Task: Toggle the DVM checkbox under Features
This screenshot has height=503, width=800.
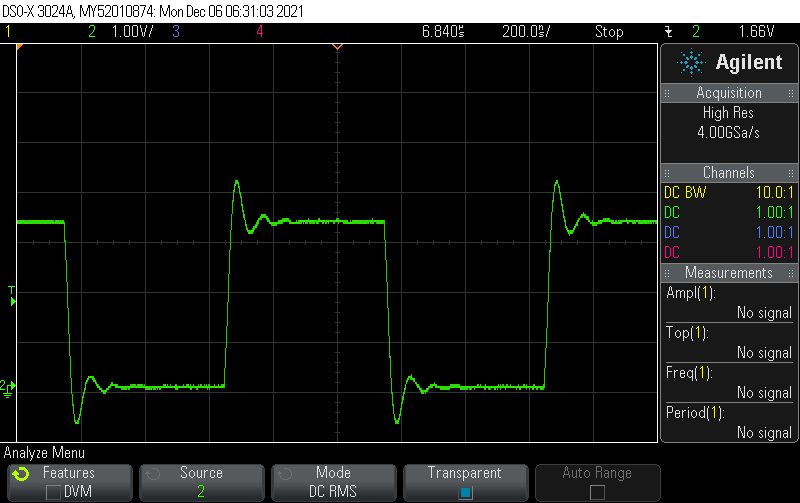Action: 53,492
